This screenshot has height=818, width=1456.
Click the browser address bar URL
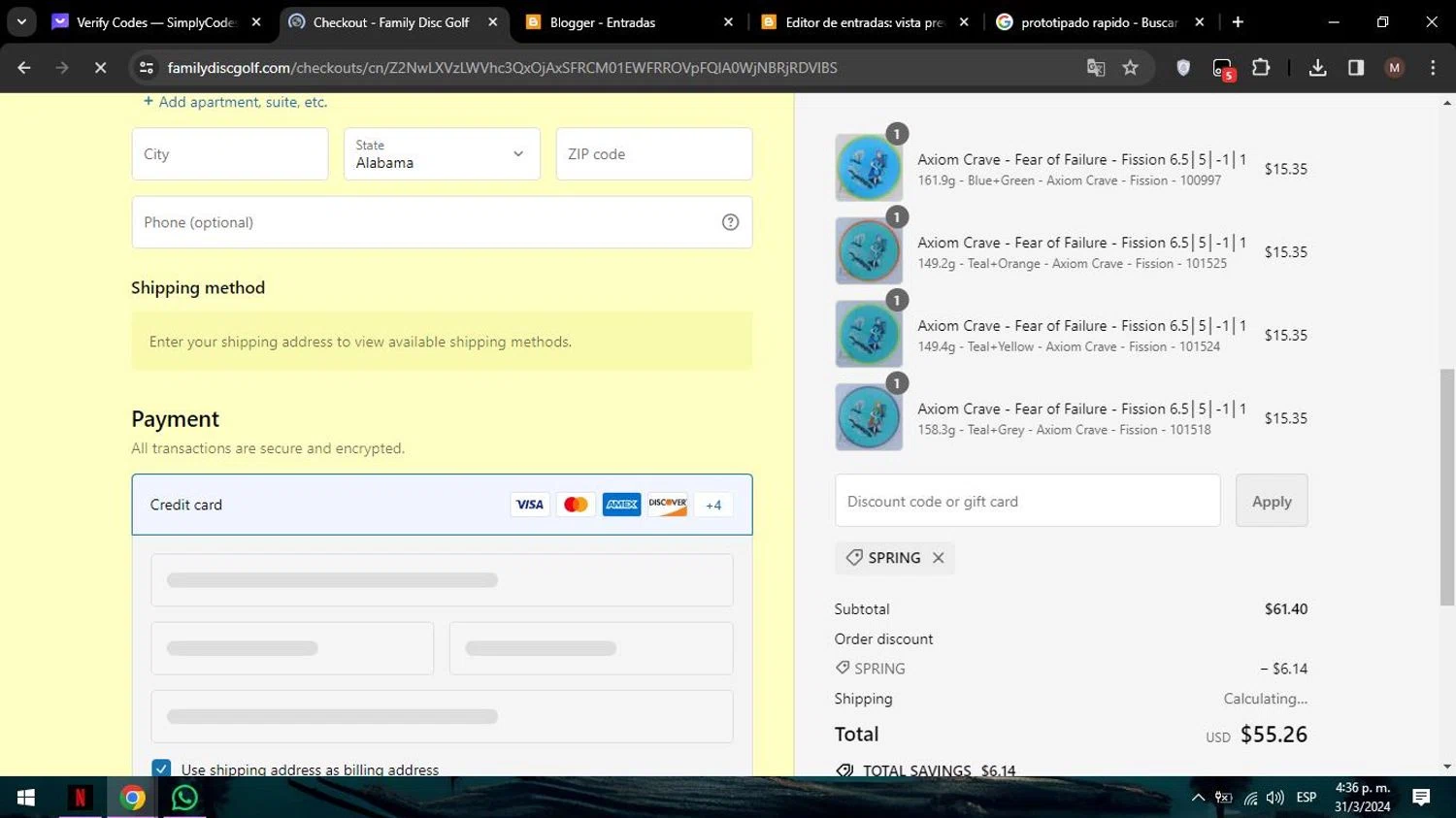(x=502, y=68)
